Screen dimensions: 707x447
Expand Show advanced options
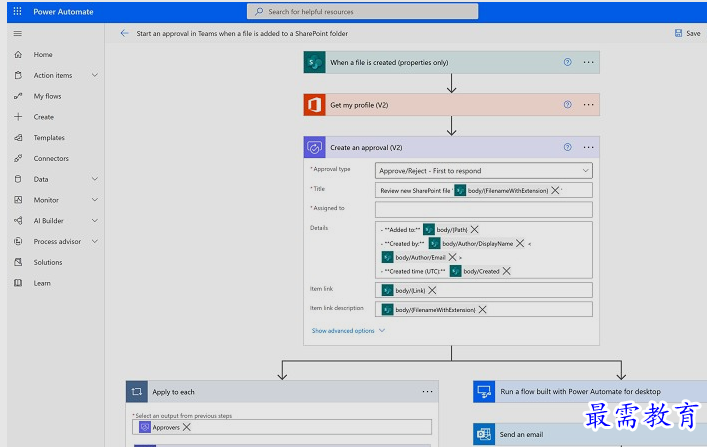pyautogui.click(x=348, y=331)
